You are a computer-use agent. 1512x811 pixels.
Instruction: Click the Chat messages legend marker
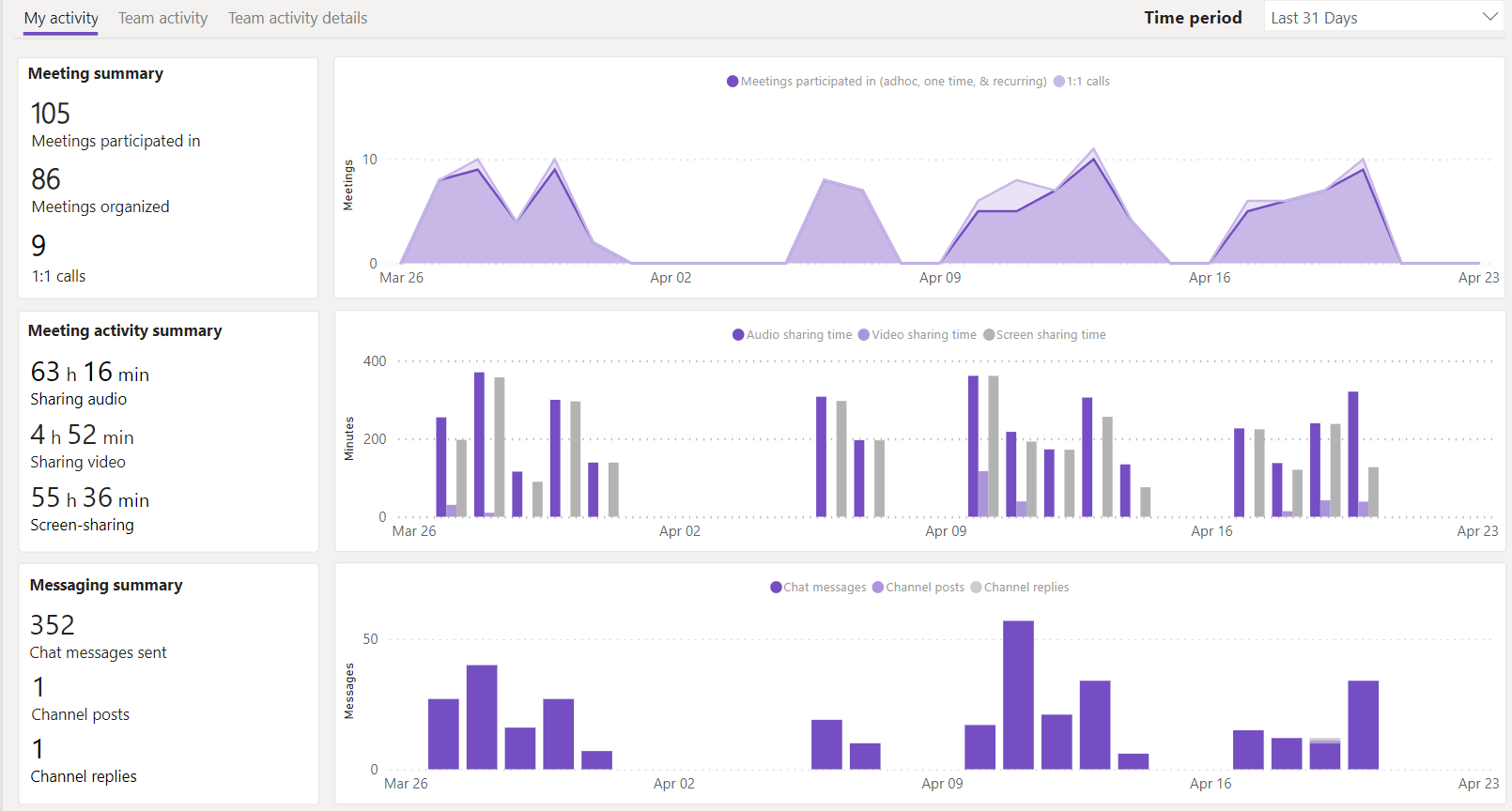pos(776,588)
